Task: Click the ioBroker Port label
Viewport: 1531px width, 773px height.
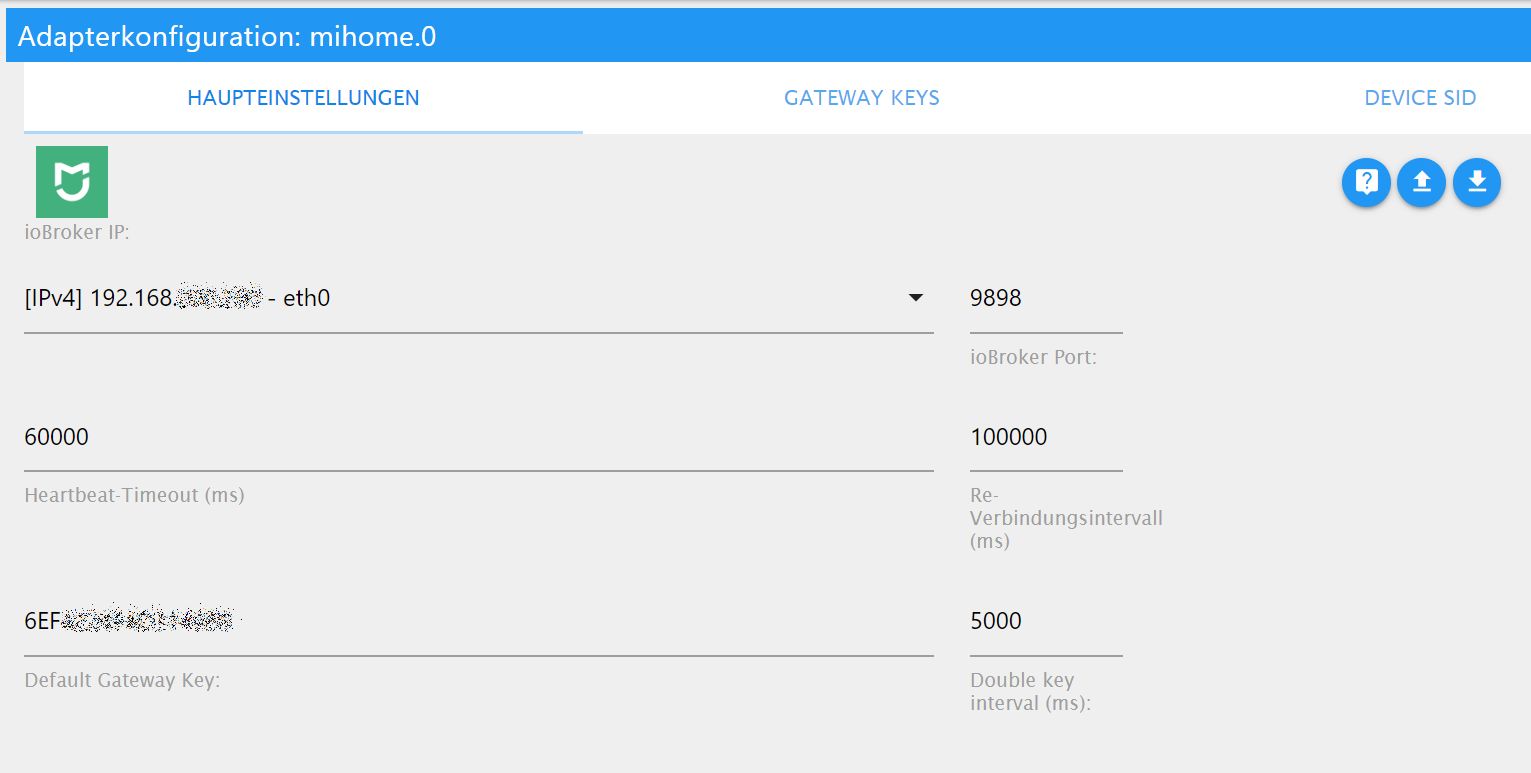Action: click(x=1033, y=357)
